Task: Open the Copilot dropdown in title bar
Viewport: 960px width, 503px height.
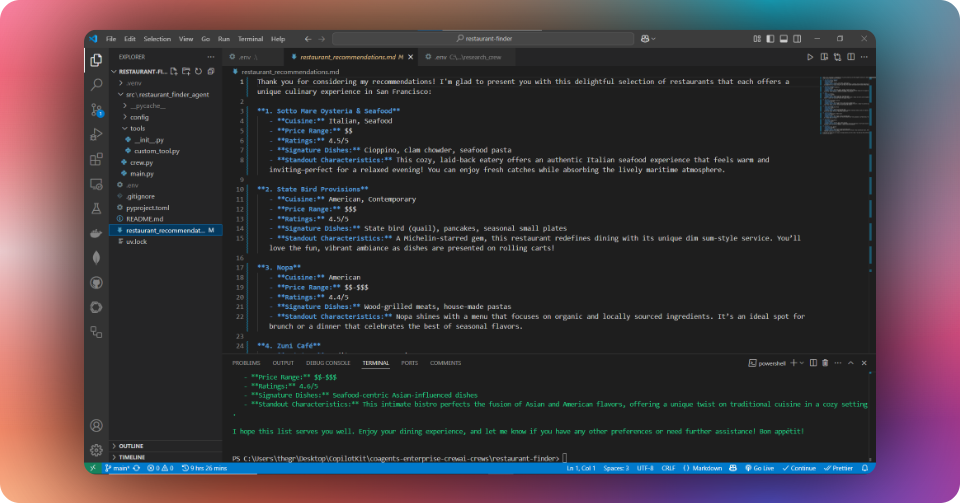Action: (x=648, y=39)
